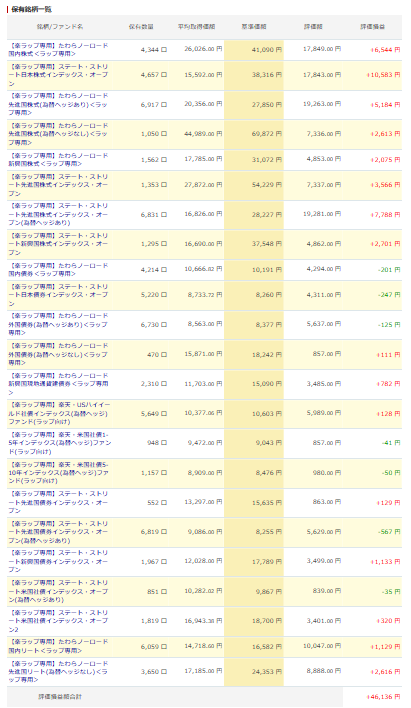Select the 8,733.72 円 average cost cell
The image size is (411, 708).
205,294
